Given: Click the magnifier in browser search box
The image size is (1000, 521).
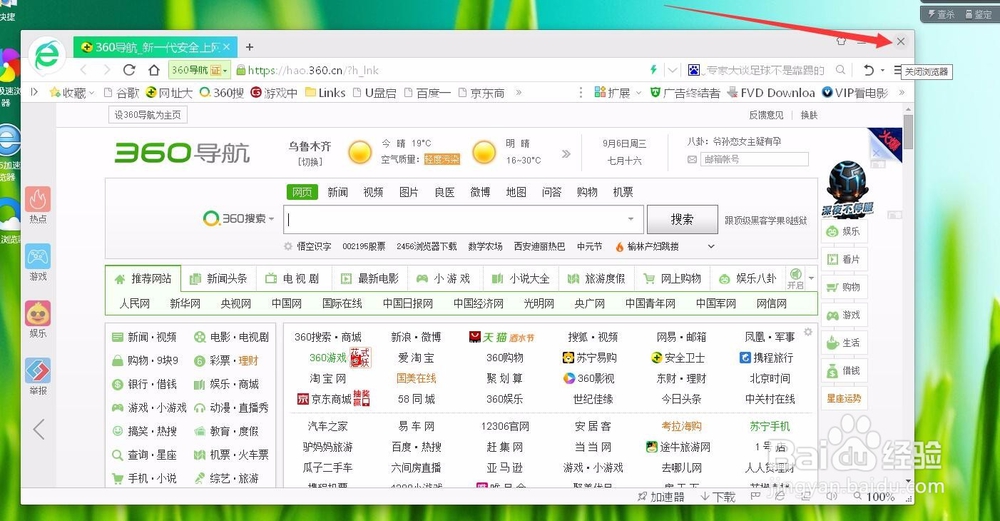Looking at the screenshot, I should 841,70.
